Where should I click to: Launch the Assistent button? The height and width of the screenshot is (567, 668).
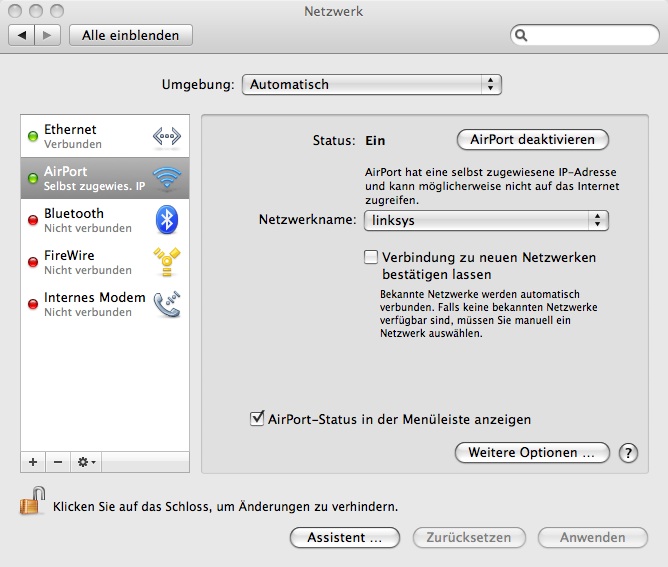[x=345, y=538]
